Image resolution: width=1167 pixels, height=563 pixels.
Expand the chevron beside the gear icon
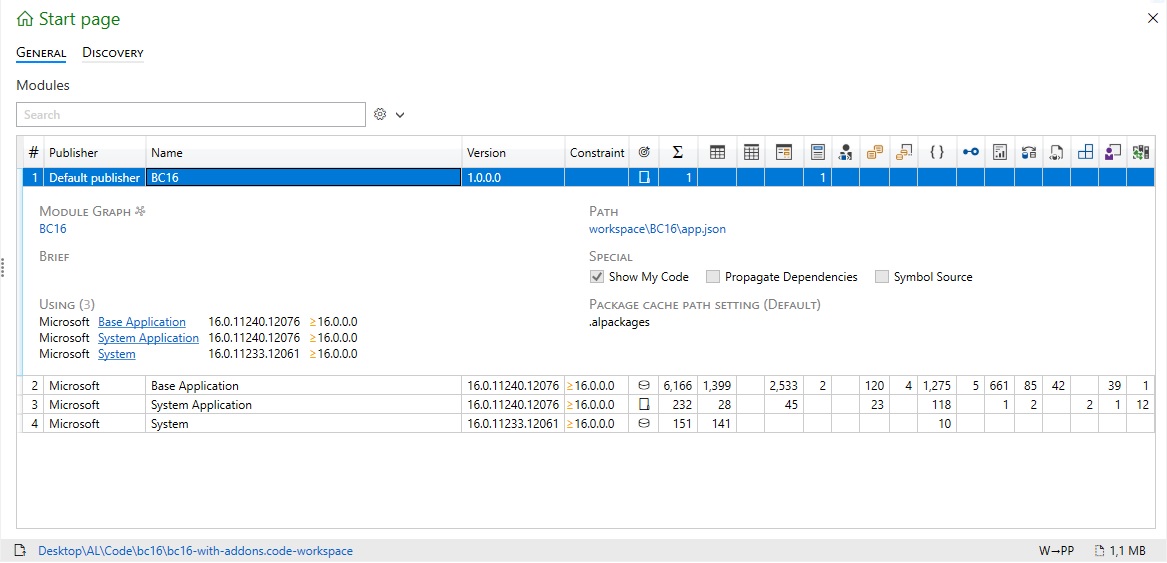pos(400,115)
